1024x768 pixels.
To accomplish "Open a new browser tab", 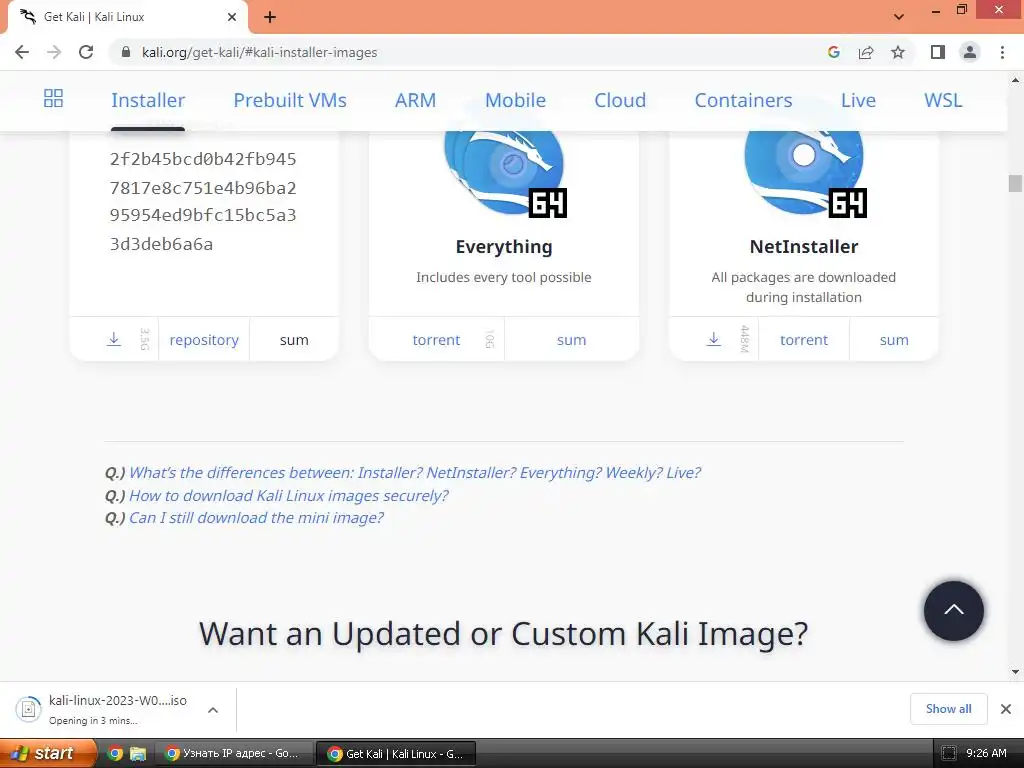I will click(x=270, y=17).
